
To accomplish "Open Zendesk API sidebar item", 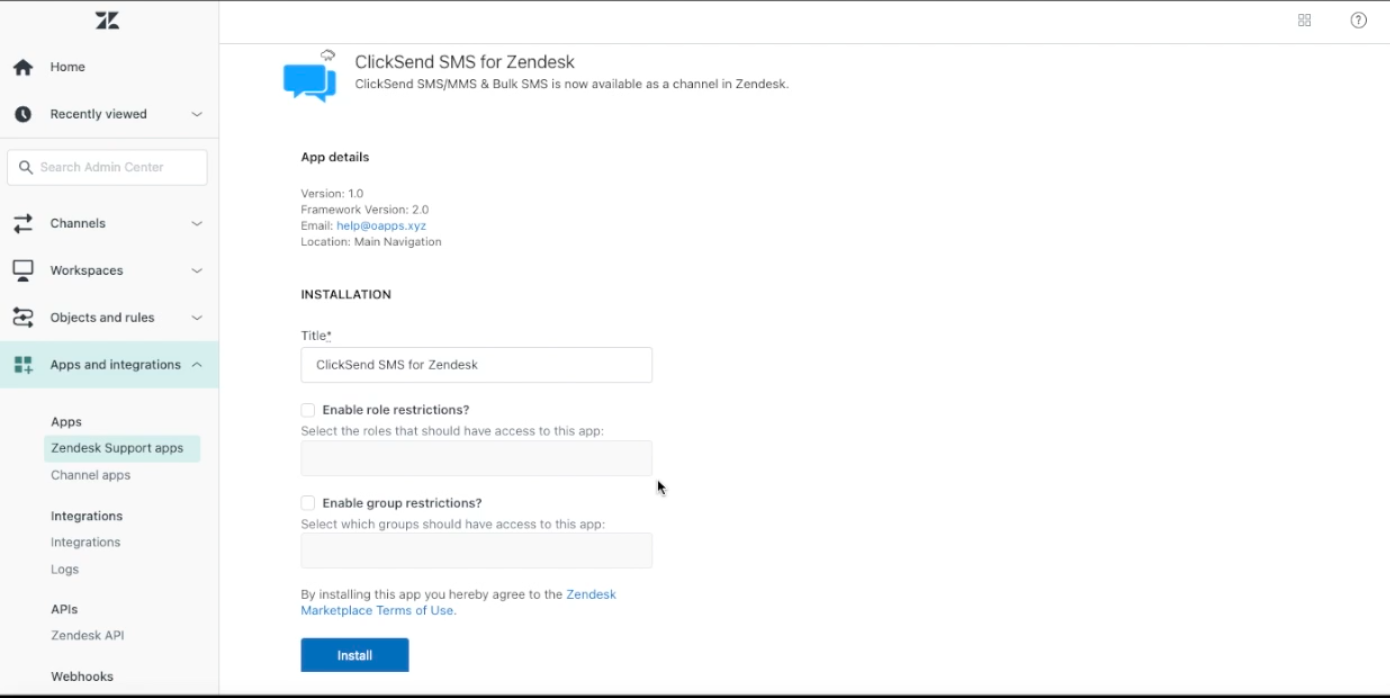I will tap(88, 635).
